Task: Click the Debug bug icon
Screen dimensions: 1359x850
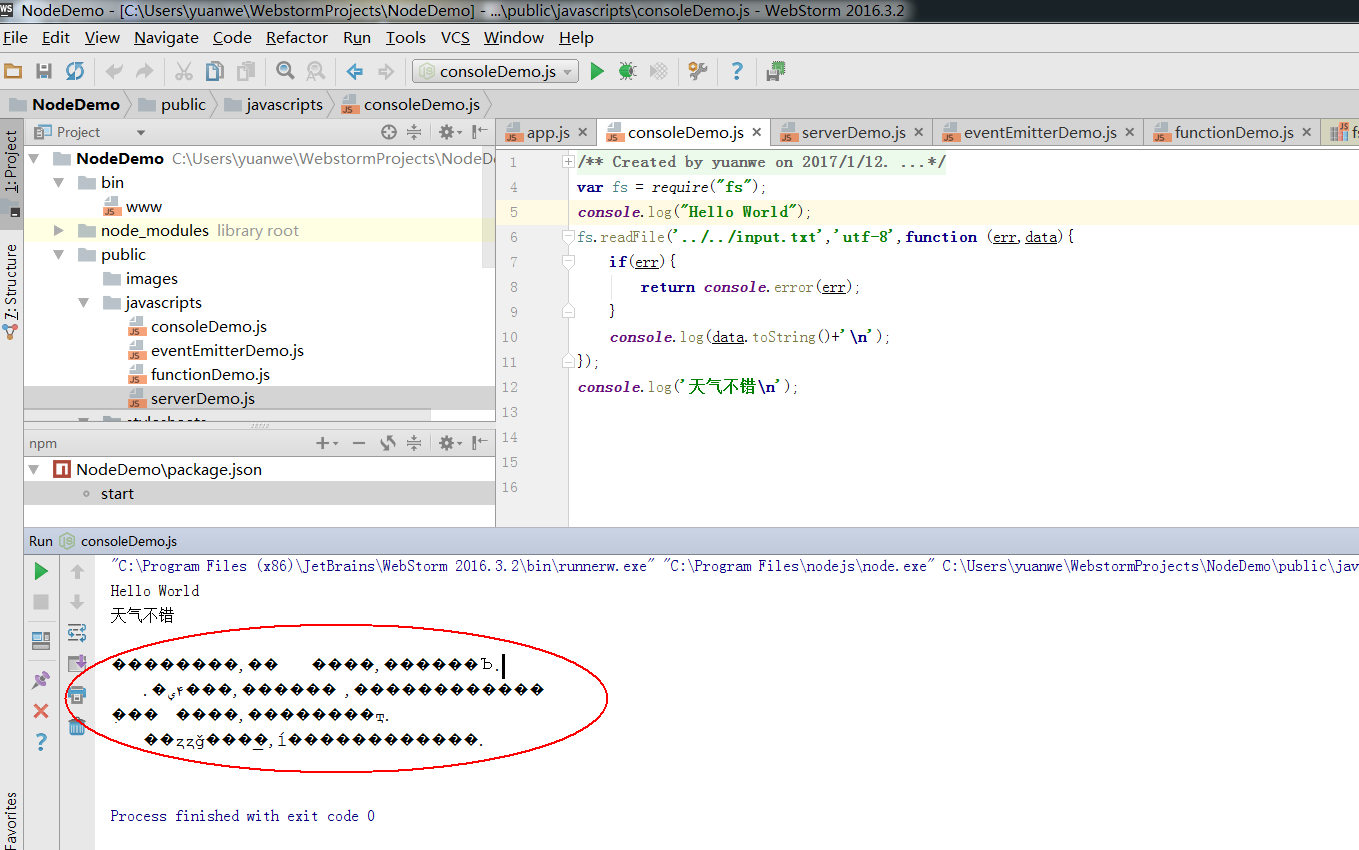Action: tap(627, 71)
